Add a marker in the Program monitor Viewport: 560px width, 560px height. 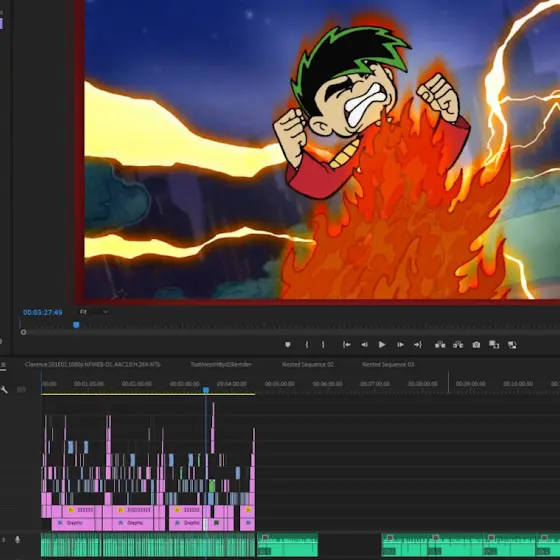tap(288, 345)
